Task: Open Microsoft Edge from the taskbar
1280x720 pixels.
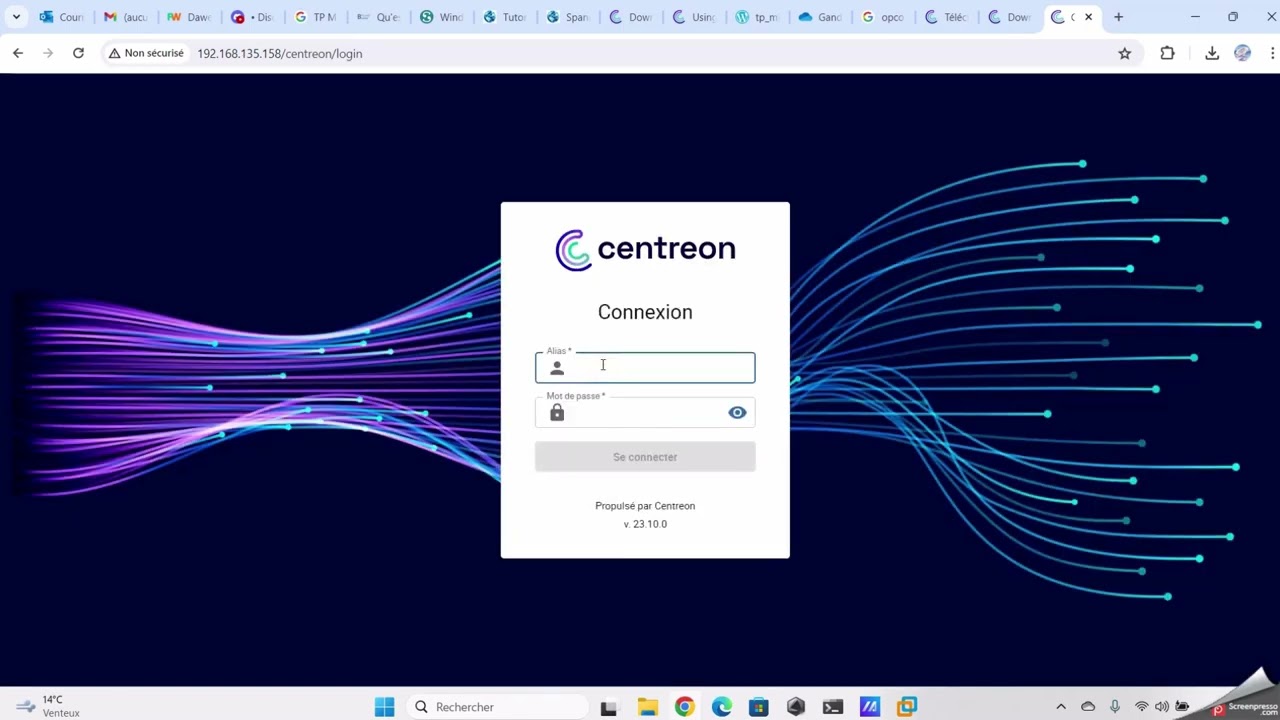Action: click(721, 707)
